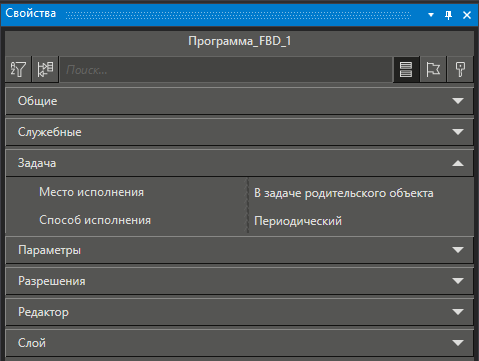Click into the Поиск search field
Screen dimensions: 479x361
point(226,69)
